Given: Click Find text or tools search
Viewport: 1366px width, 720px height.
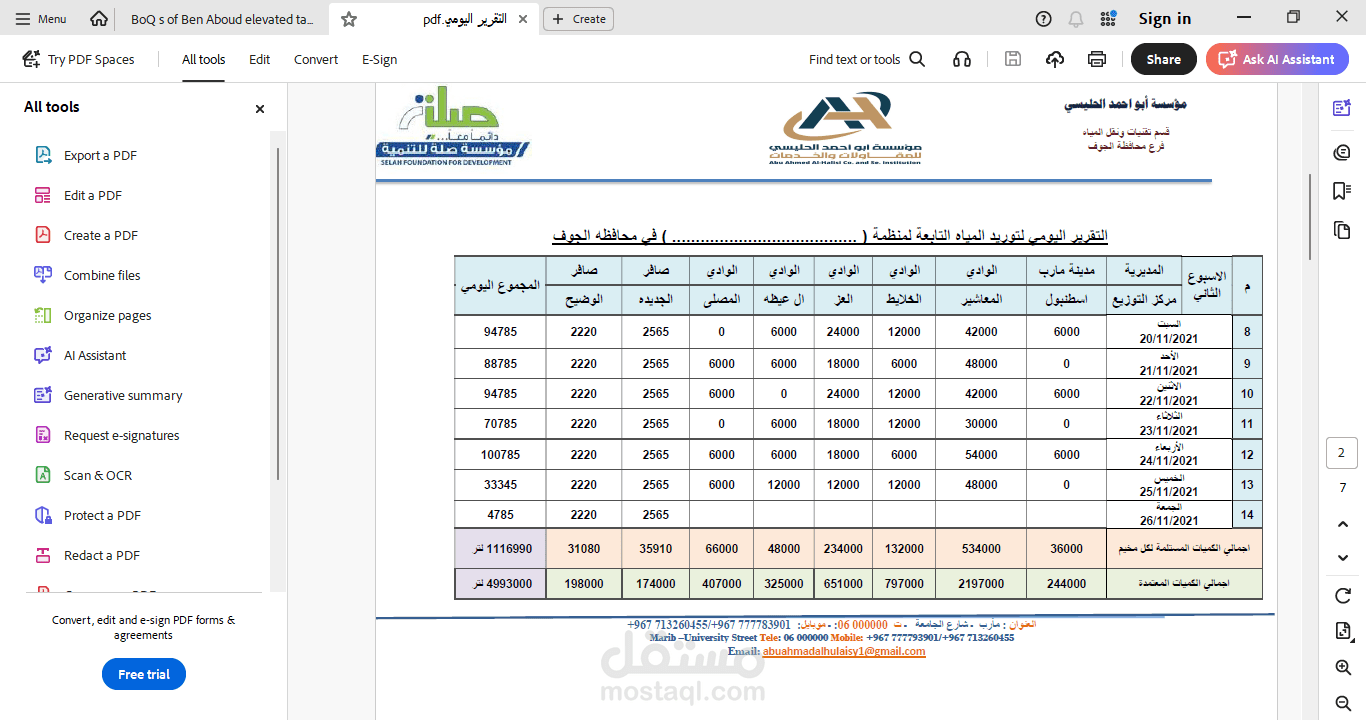Looking at the screenshot, I should [867, 60].
